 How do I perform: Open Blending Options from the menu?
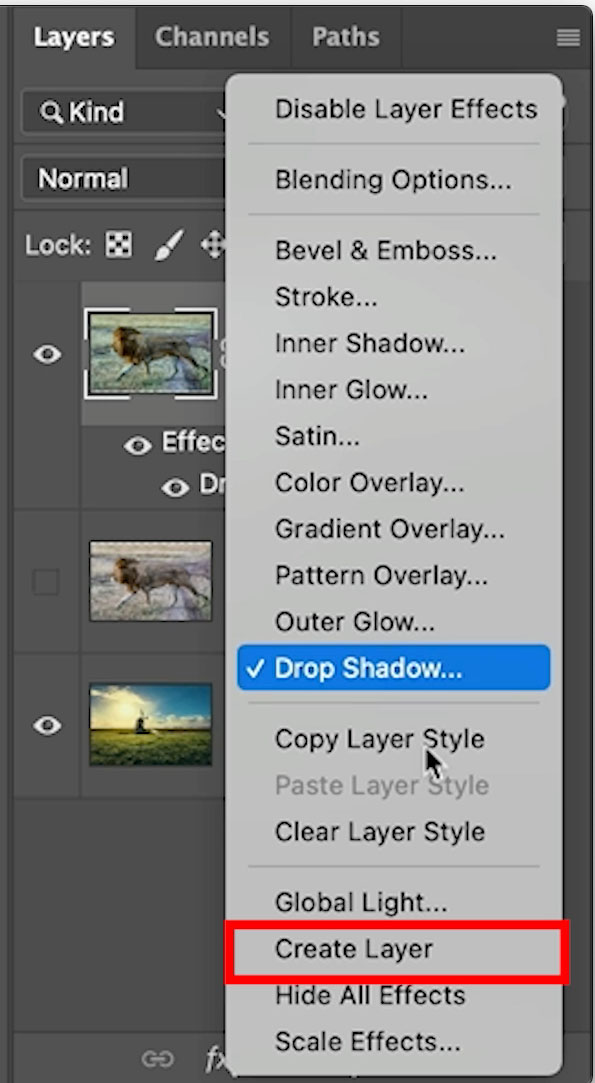(395, 180)
